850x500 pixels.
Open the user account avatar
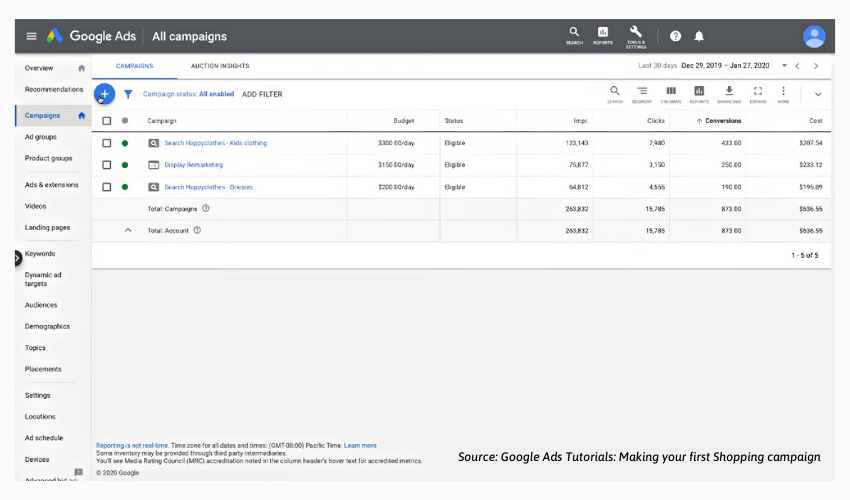click(x=814, y=36)
